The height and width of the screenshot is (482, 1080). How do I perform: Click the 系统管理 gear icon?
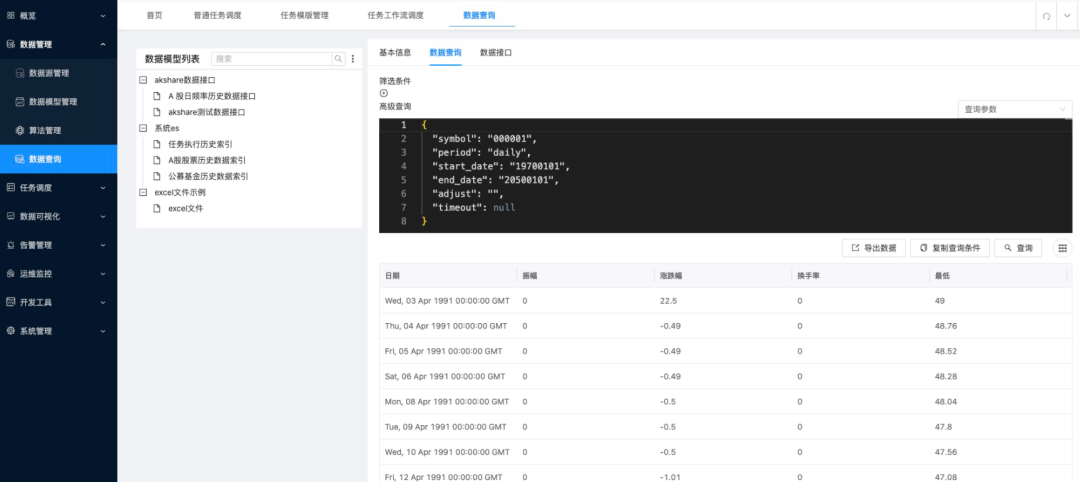point(10,331)
